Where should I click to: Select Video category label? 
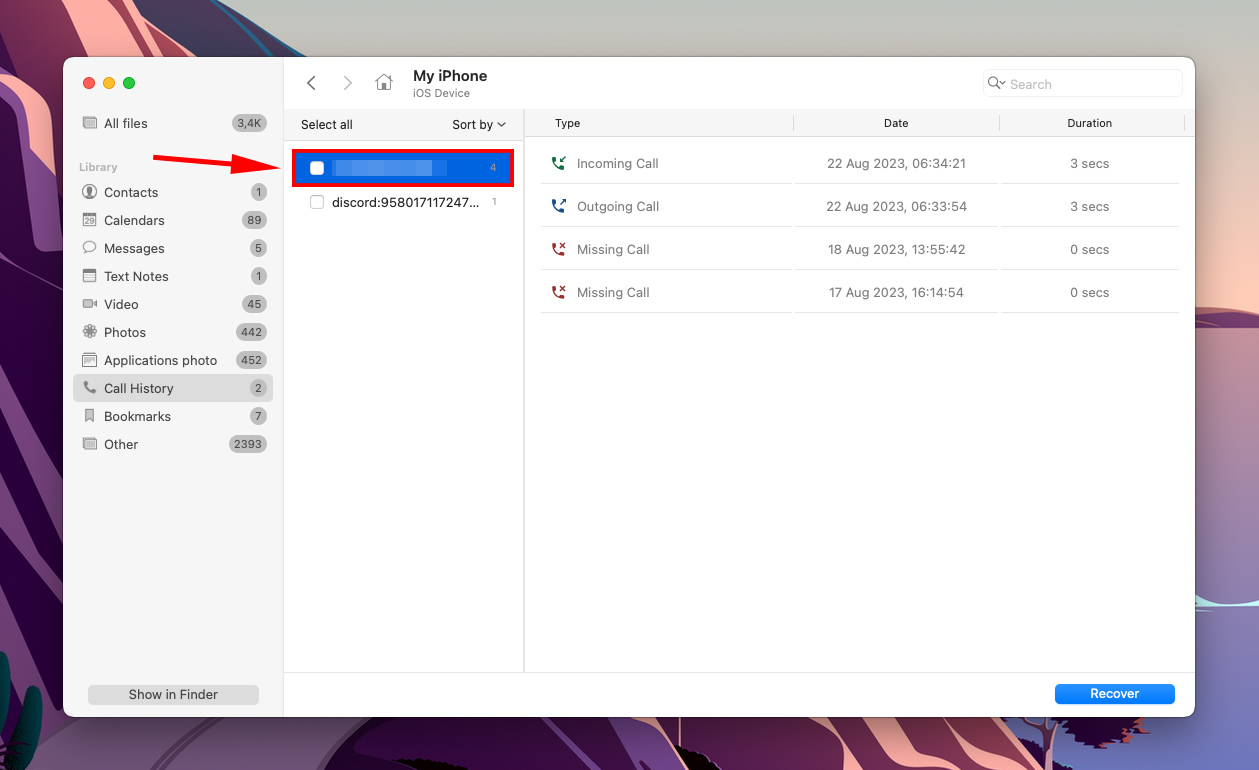[x=121, y=304]
